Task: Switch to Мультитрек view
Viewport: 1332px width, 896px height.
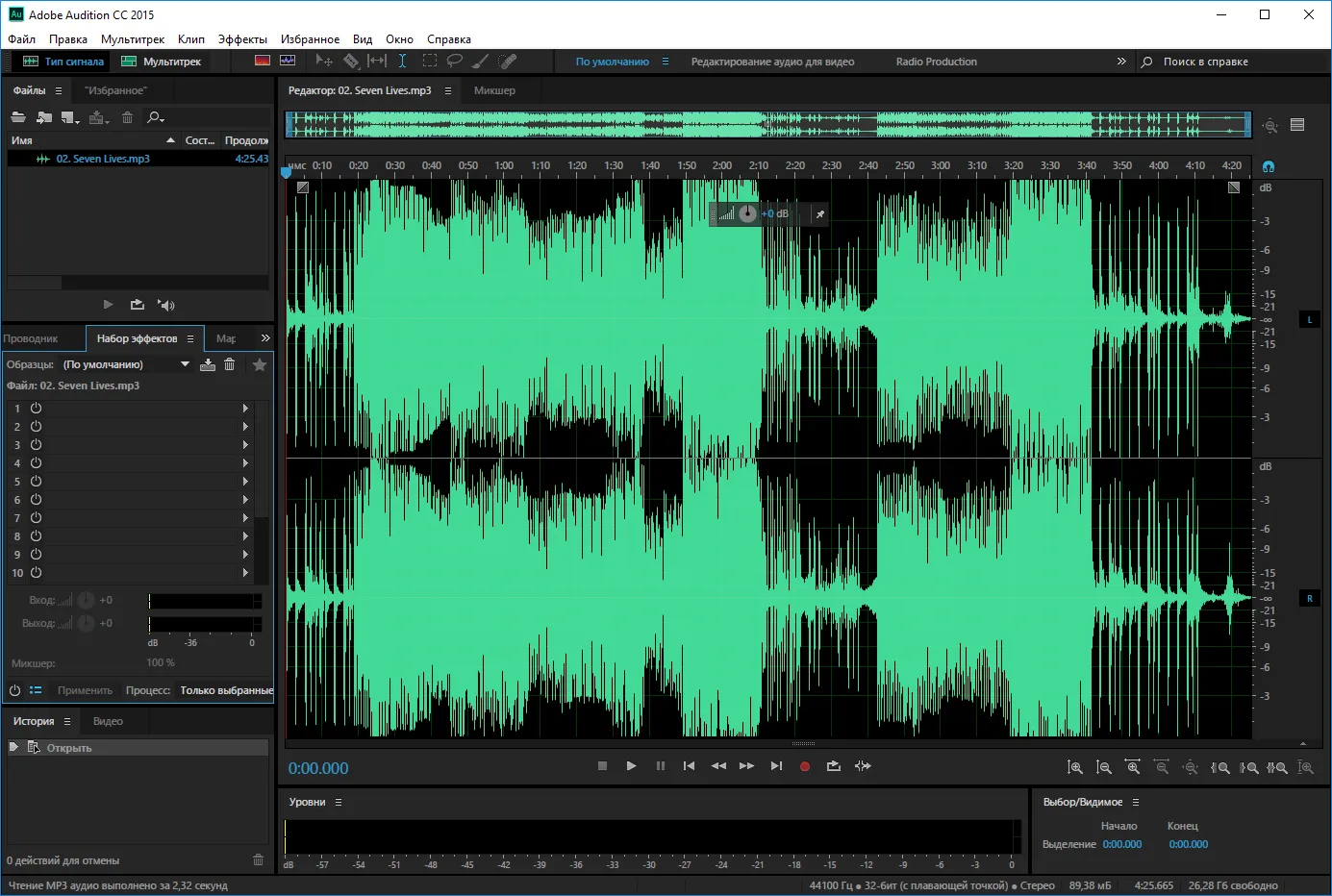Action: click(162, 62)
